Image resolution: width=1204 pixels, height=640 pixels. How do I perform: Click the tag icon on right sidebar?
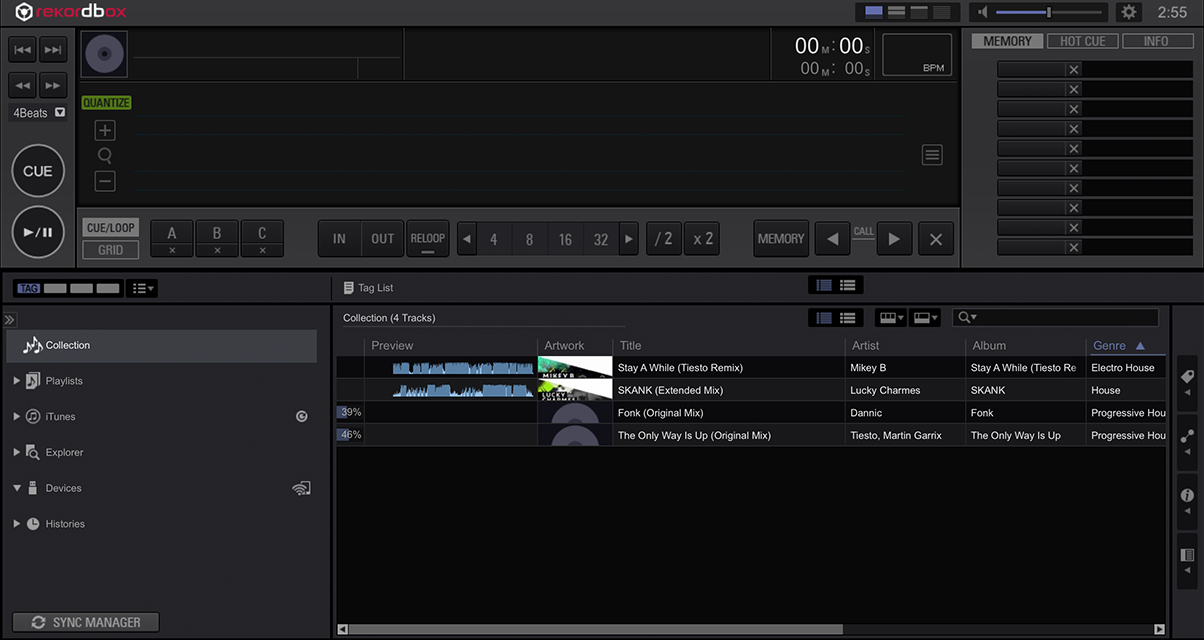click(1187, 377)
